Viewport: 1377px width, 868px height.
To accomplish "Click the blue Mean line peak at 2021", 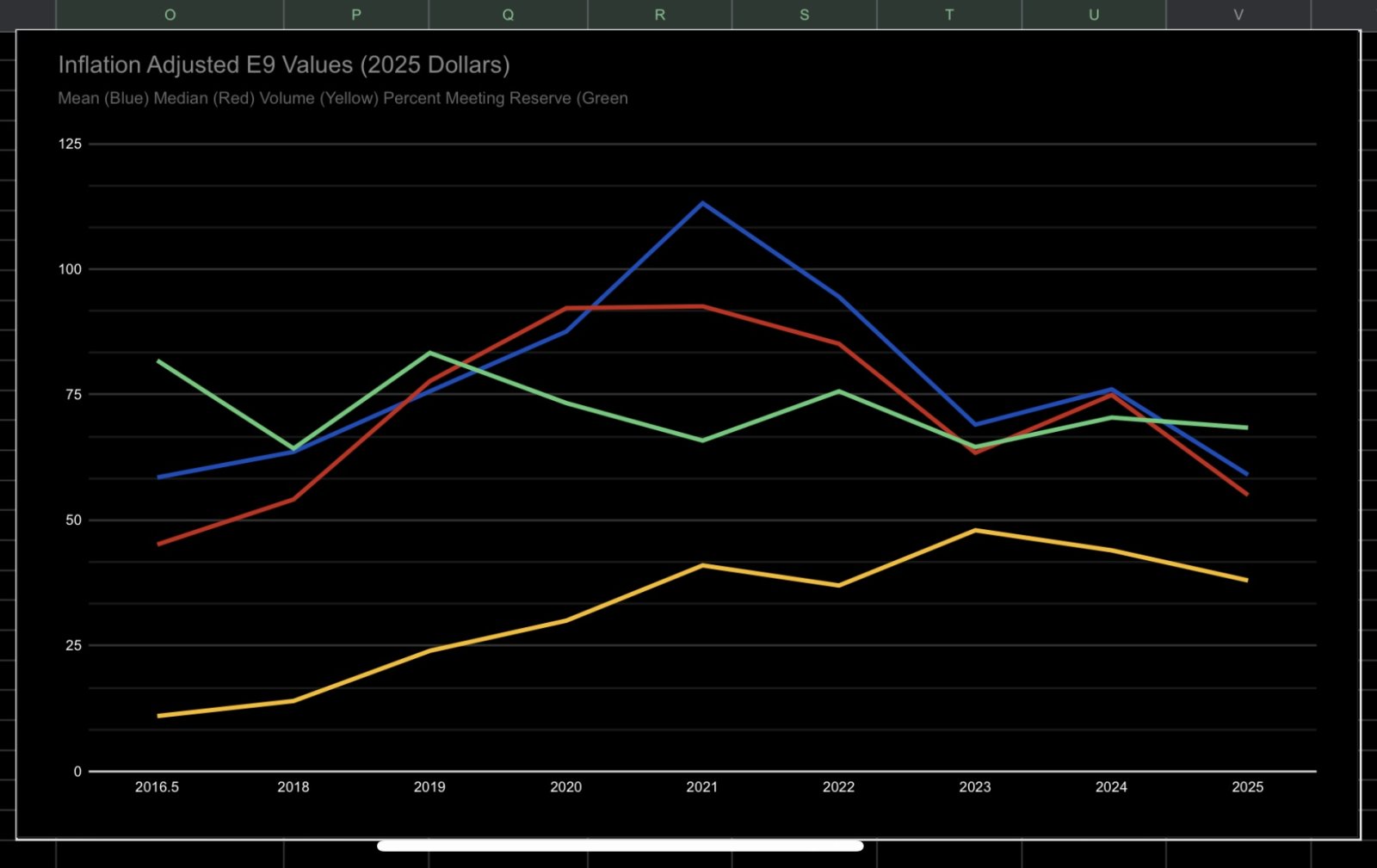I will point(702,203).
